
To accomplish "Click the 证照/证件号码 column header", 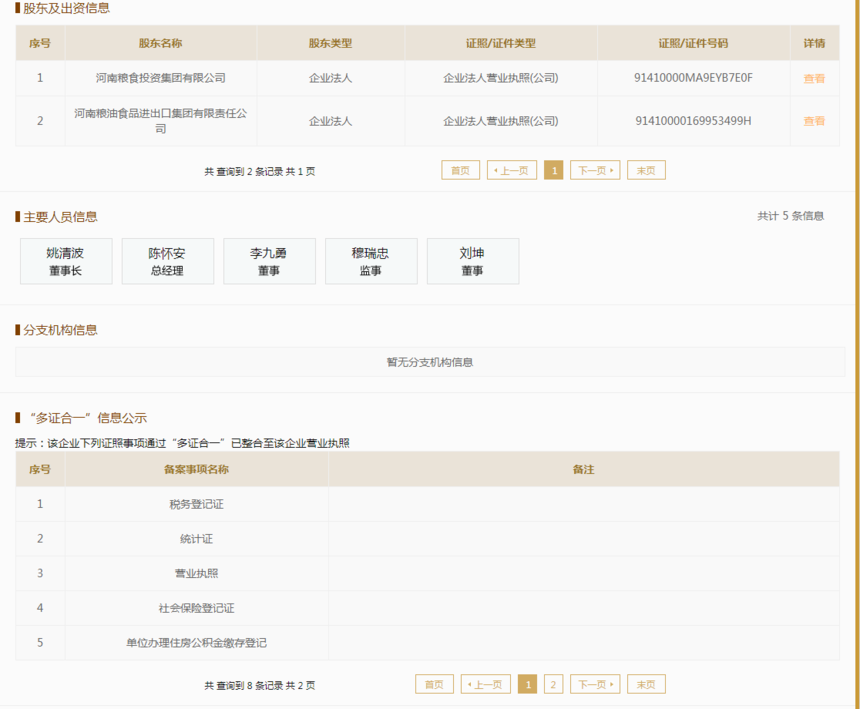I will coord(693,43).
